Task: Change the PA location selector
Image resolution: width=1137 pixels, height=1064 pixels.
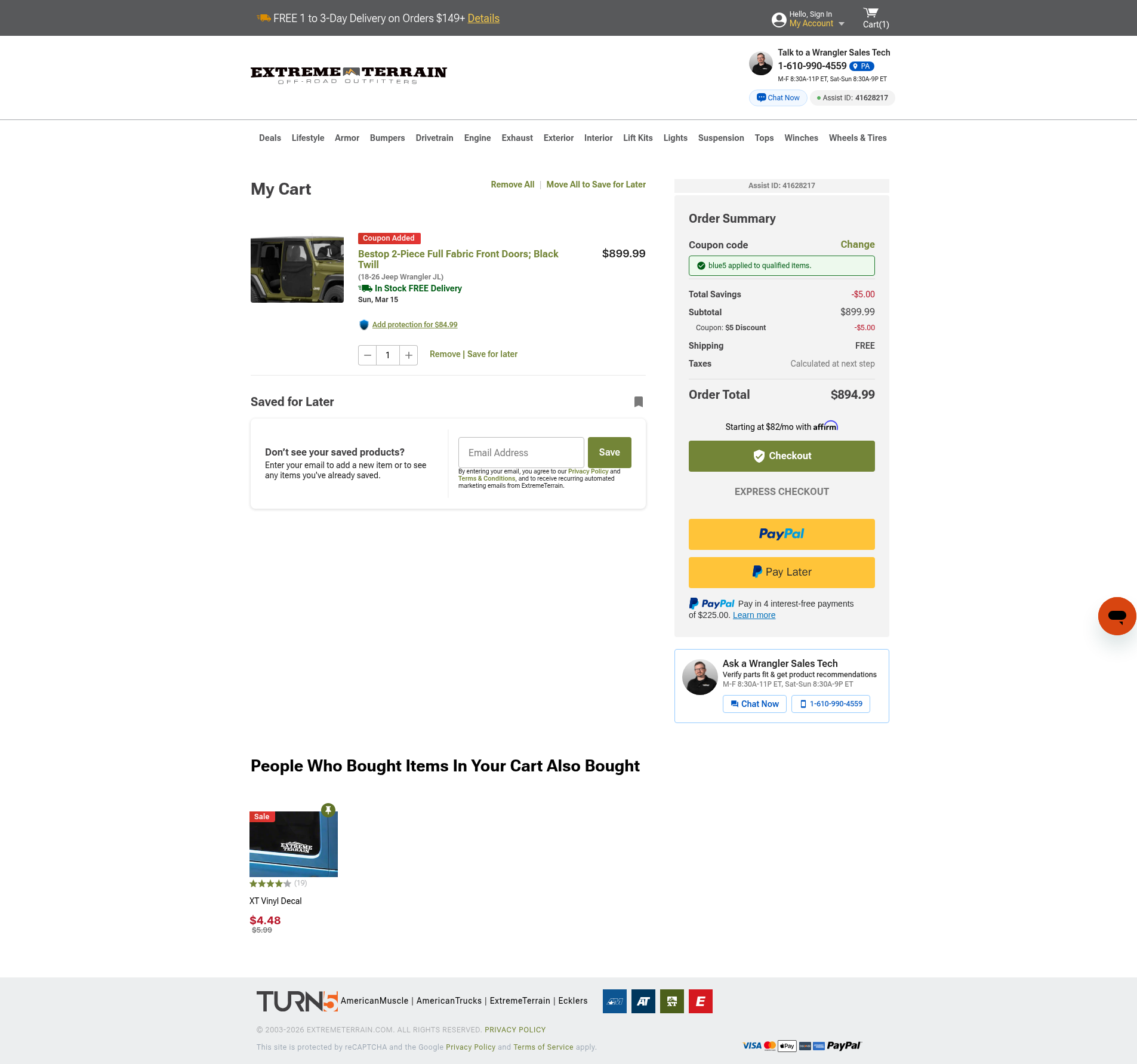Action: 862,66
